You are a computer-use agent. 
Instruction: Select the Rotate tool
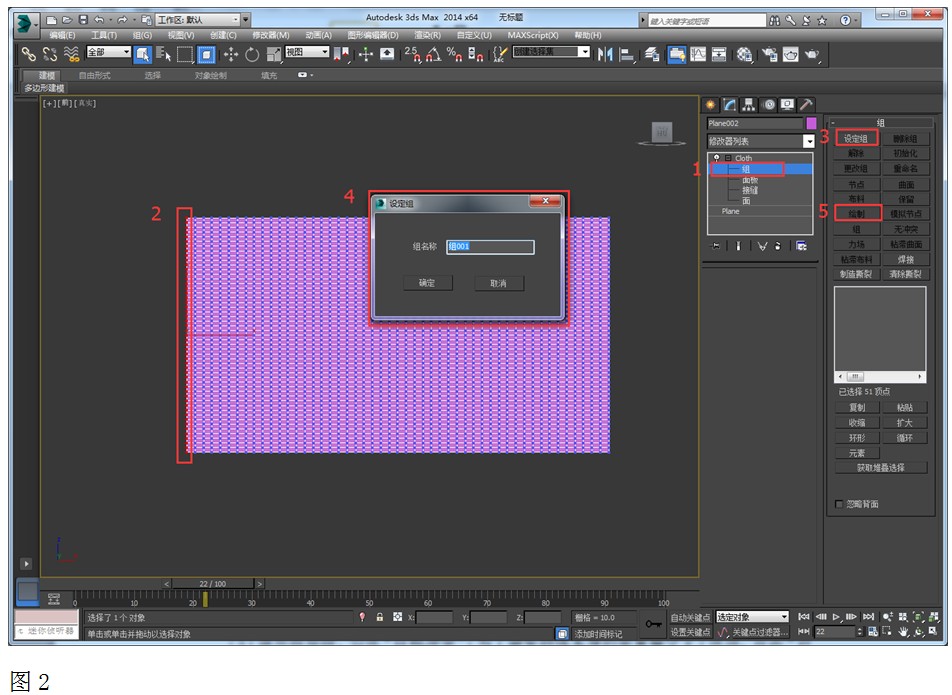pyautogui.click(x=252, y=55)
